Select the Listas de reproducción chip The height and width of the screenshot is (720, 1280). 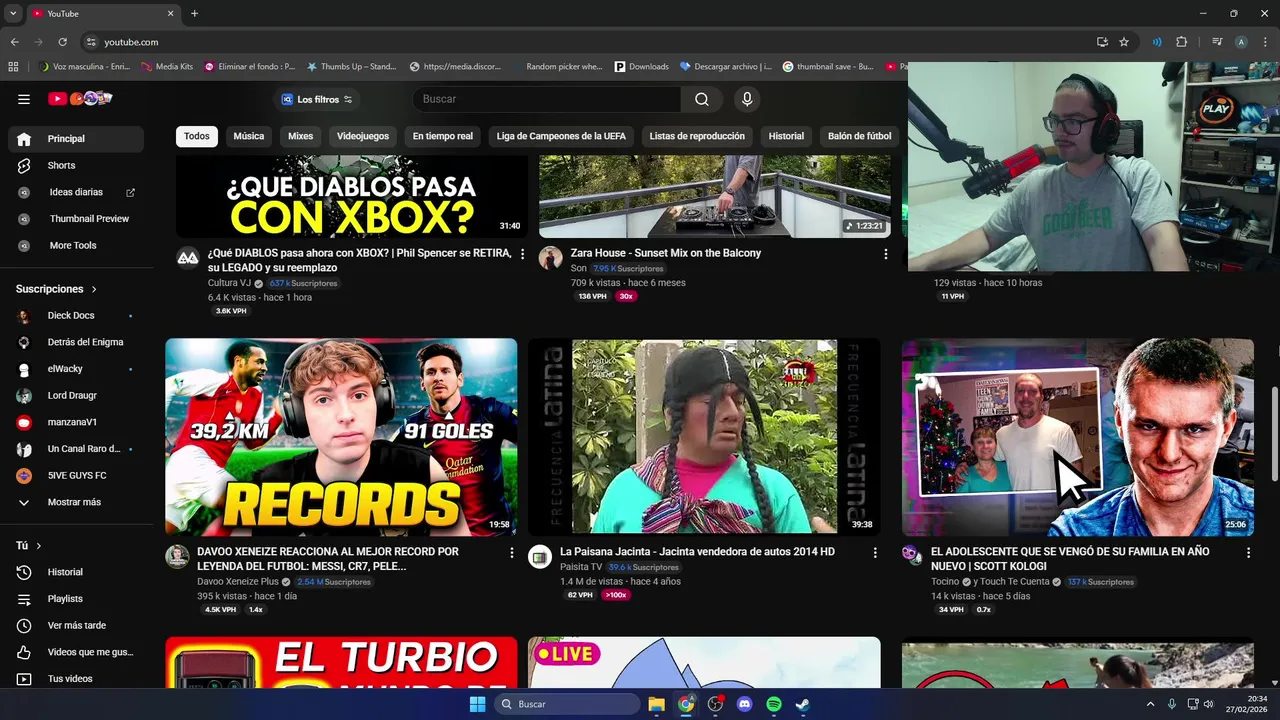coord(697,136)
